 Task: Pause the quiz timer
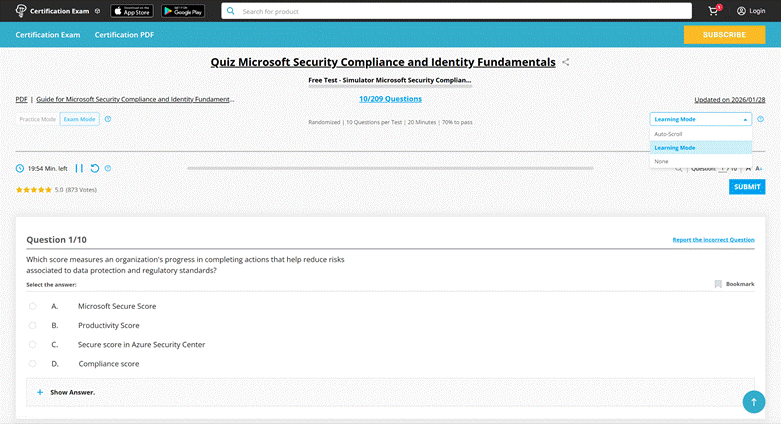[x=80, y=168]
